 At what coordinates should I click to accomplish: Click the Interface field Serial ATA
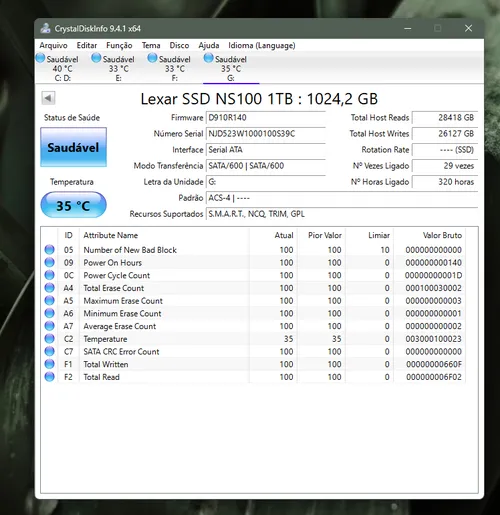pyautogui.click(x=266, y=150)
